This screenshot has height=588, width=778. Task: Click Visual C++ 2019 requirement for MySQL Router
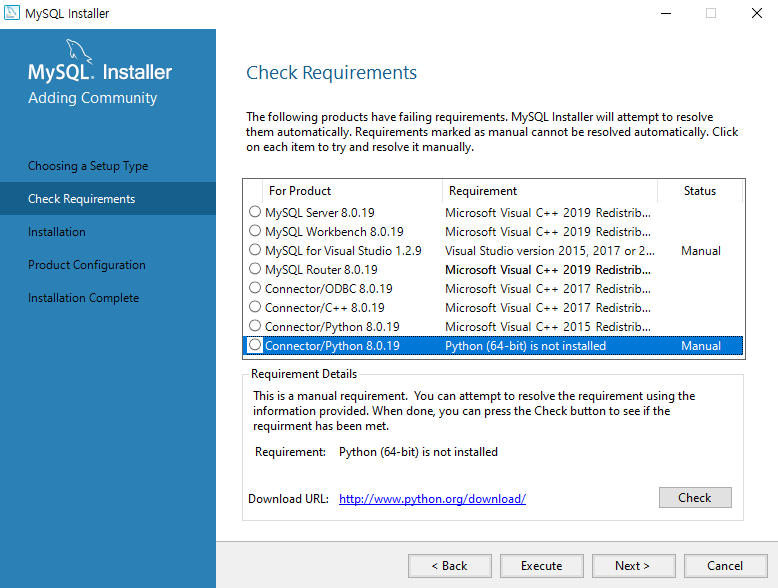coord(548,270)
